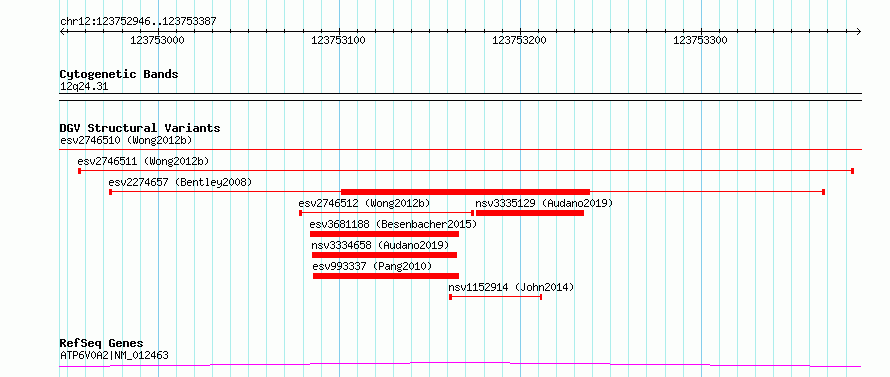Select the esv3681188 (Besenbacher2015) variant label
The height and width of the screenshot is (377, 890).
pyautogui.click(x=393, y=224)
